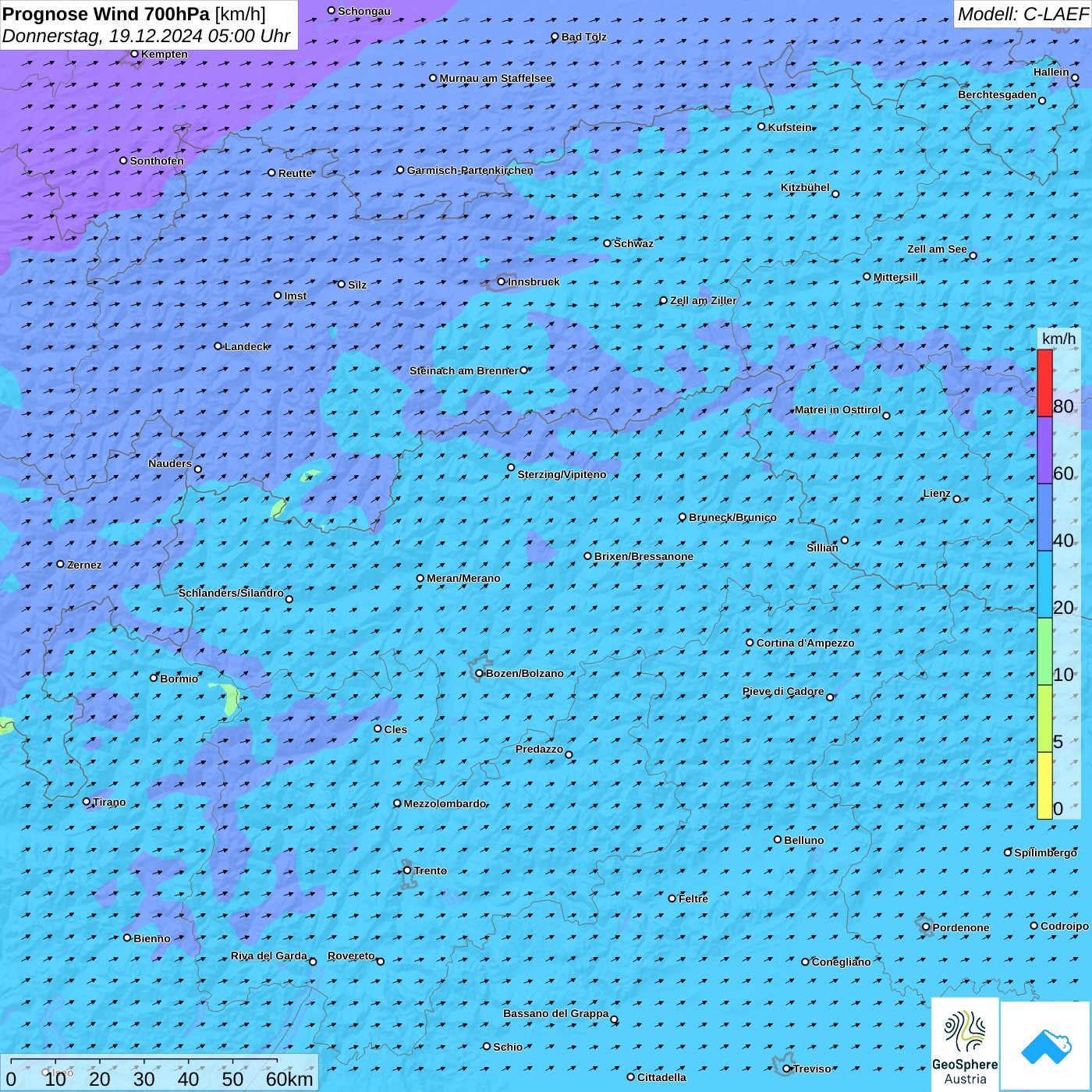Click the "Modell: C-LAEF" label
Image resolution: width=1092 pixels, height=1092 pixels.
pos(1023,14)
